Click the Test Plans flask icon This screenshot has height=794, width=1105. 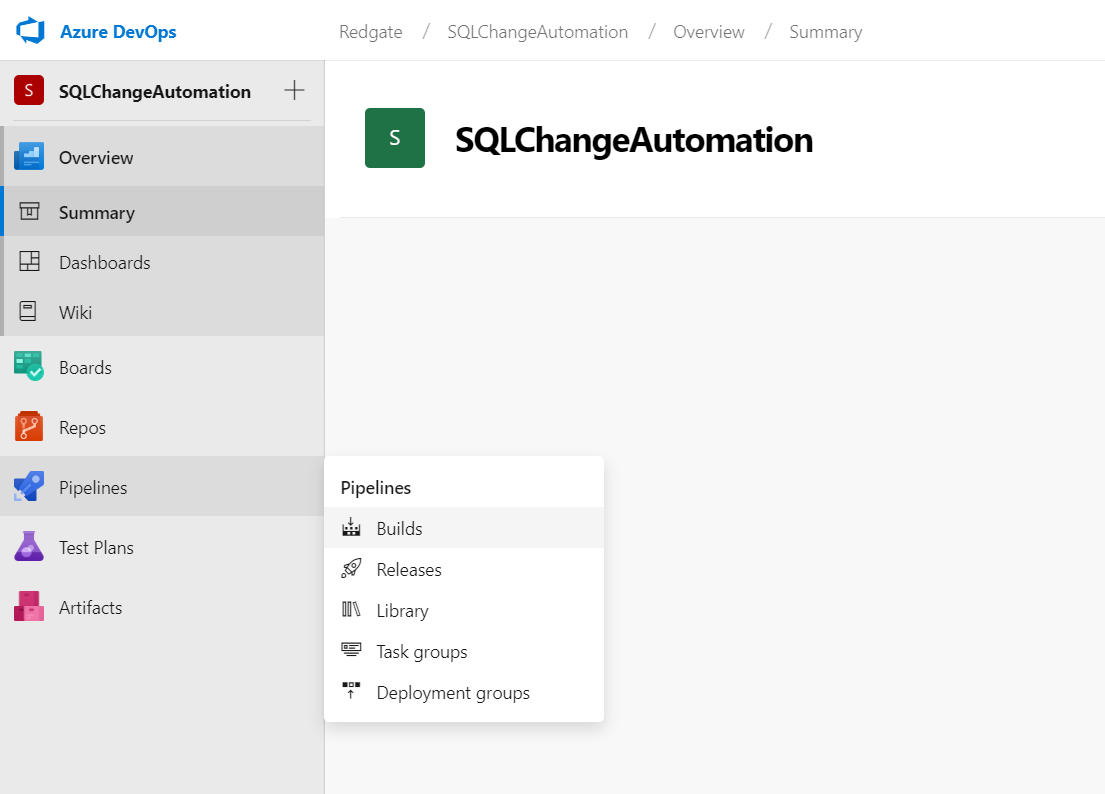coord(29,547)
